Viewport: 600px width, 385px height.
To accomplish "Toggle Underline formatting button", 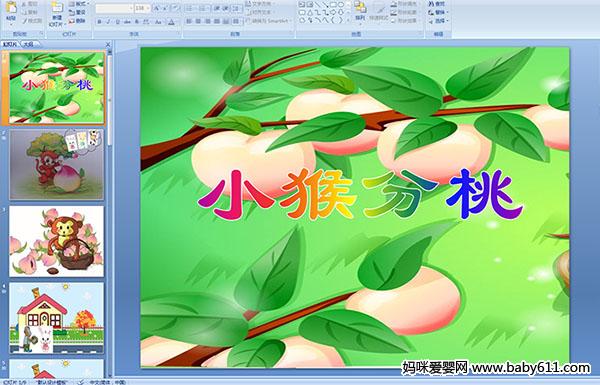I will click(x=117, y=22).
